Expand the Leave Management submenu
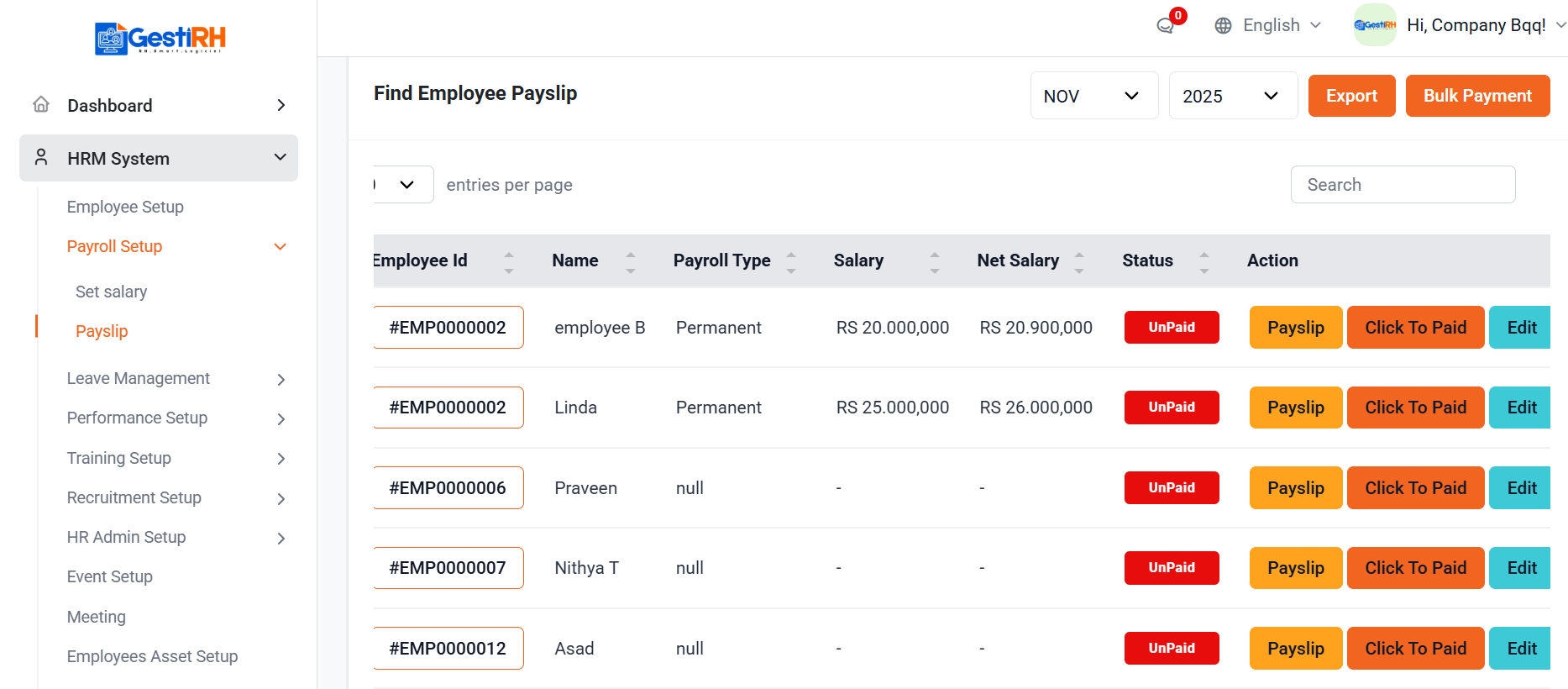Screen dimensions: 1568x689 pyautogui.click(x=281, y=379)
